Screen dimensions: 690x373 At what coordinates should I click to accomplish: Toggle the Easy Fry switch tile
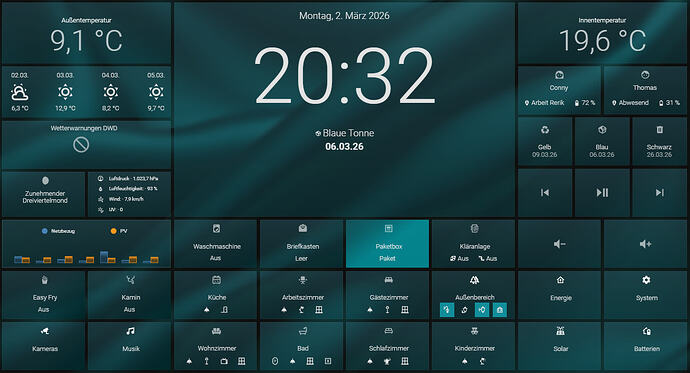point(44,295)
